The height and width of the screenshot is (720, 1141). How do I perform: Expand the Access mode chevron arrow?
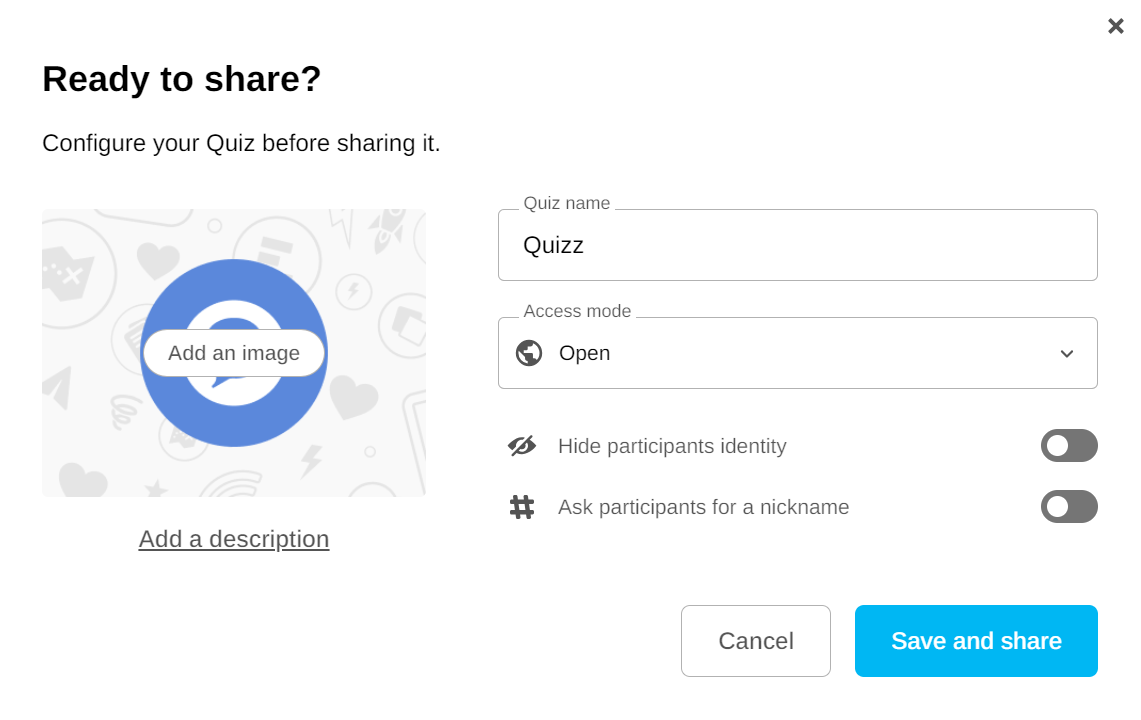pos(1067,354)
